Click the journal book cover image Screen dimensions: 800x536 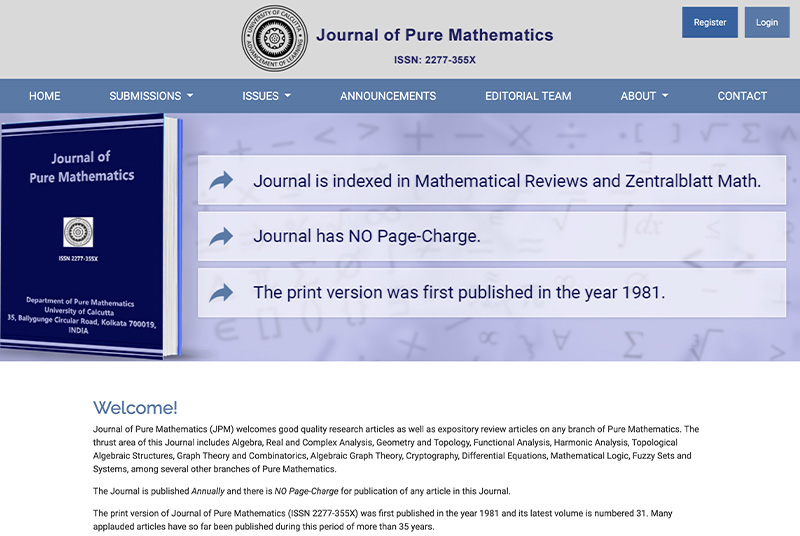point(91,237)
